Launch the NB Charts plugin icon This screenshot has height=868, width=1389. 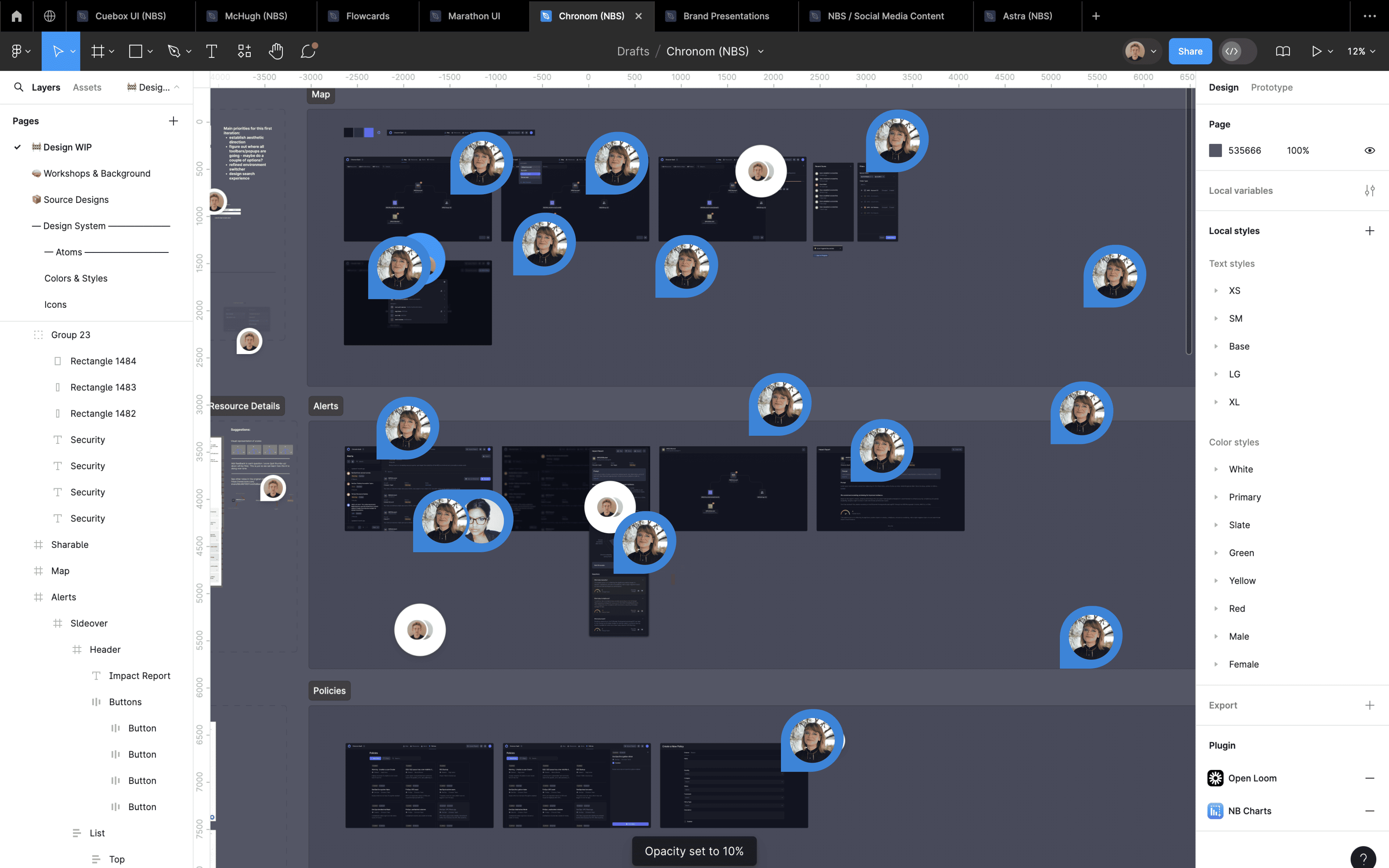(x=1215, y=811)
